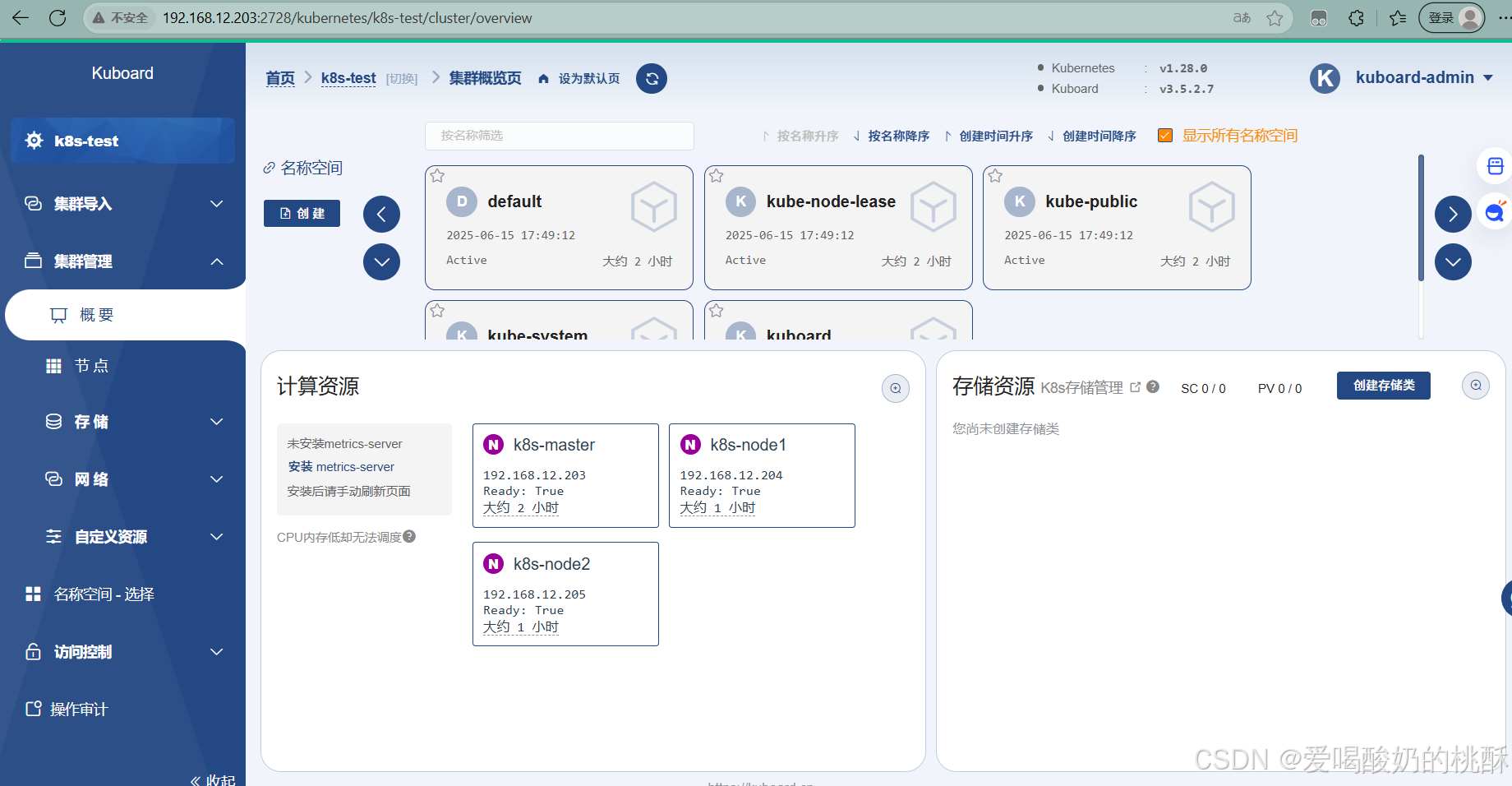
Task: Star the default namespace card
Action: point(438,176)
